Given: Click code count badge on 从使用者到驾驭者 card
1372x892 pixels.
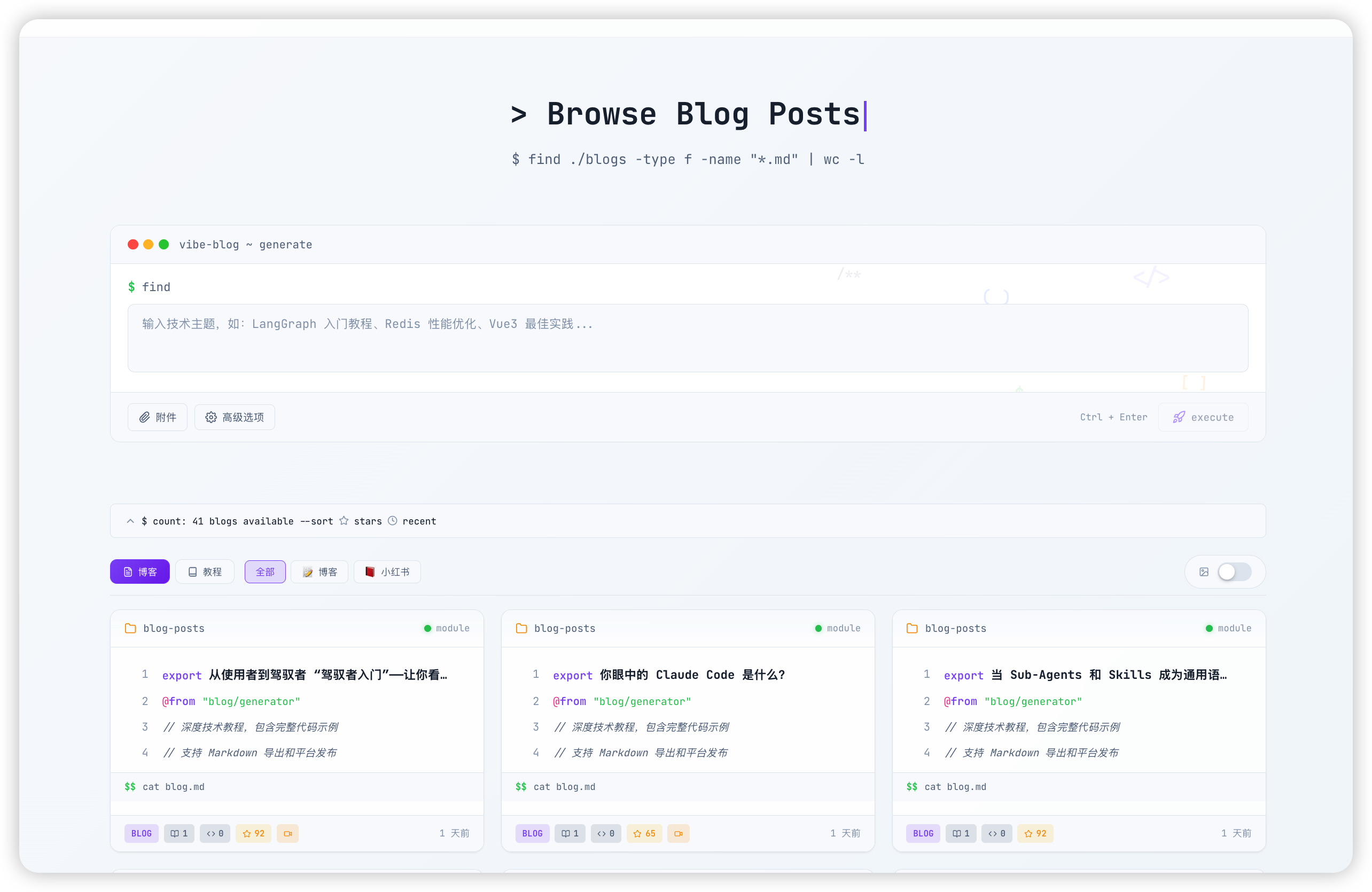Looking at the screenshot, I should [x=215, y=833].
